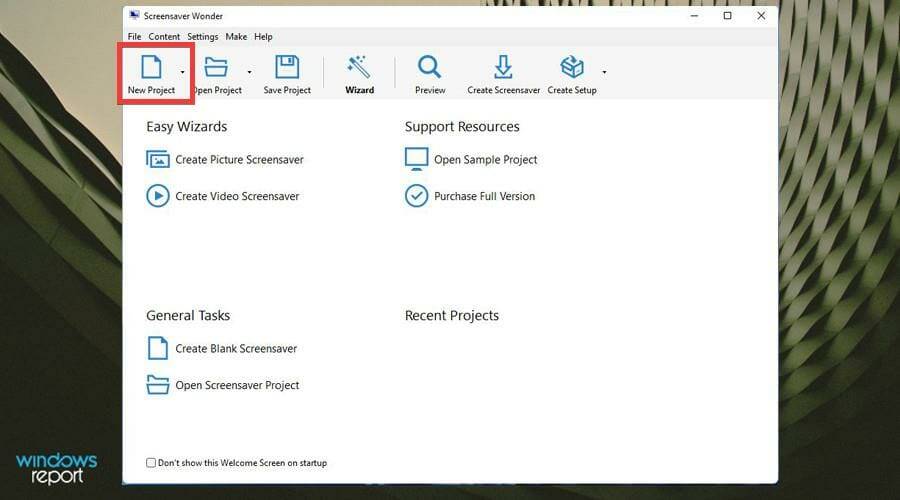
Task: Click the Open Sample Project link
Action: tap(486, 160)
